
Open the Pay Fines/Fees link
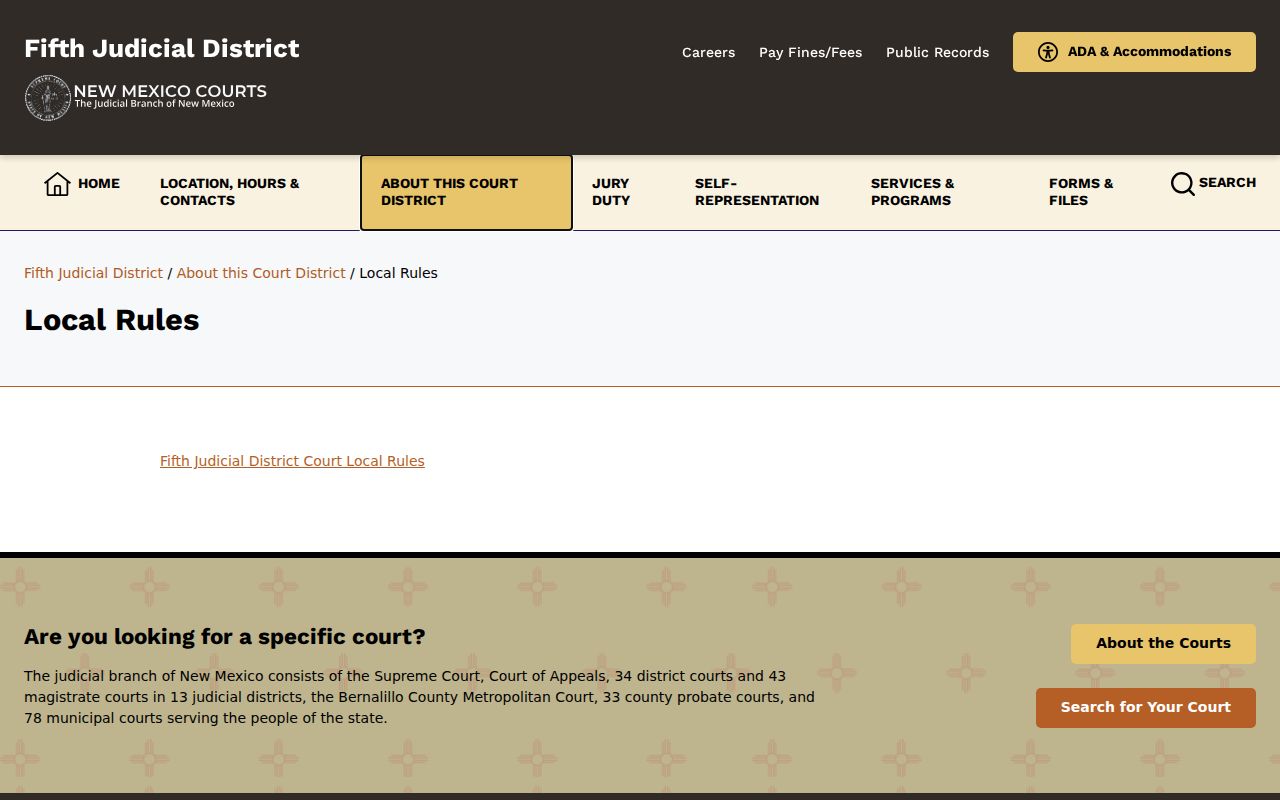tap(810, 52)
